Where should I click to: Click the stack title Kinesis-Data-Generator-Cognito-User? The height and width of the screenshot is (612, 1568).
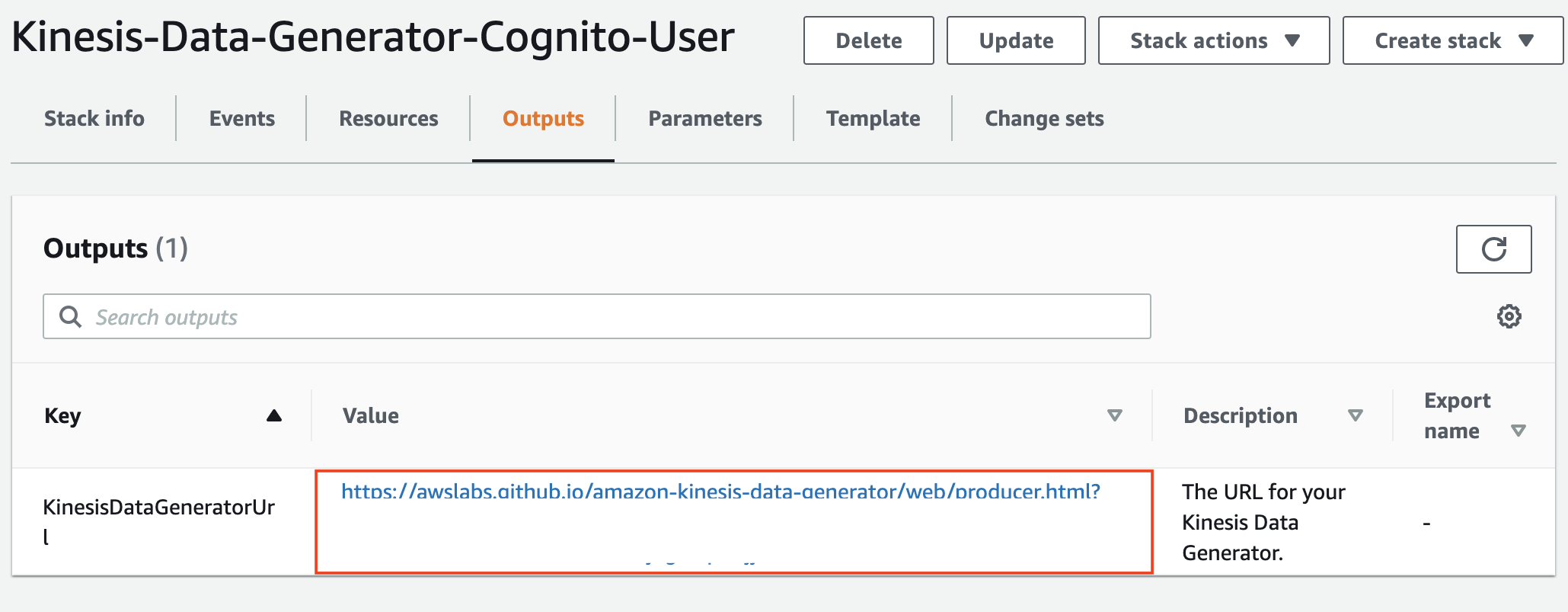point(373,37)
